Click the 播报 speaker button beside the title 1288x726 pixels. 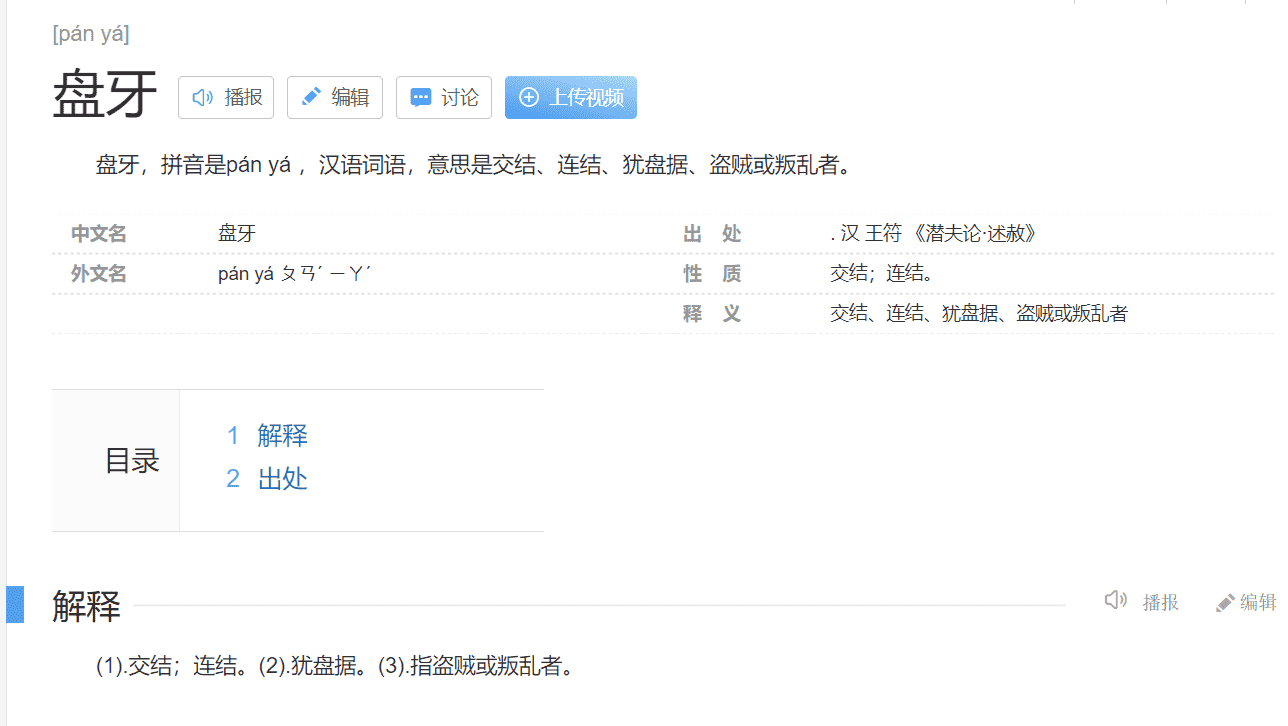point(226,97)
